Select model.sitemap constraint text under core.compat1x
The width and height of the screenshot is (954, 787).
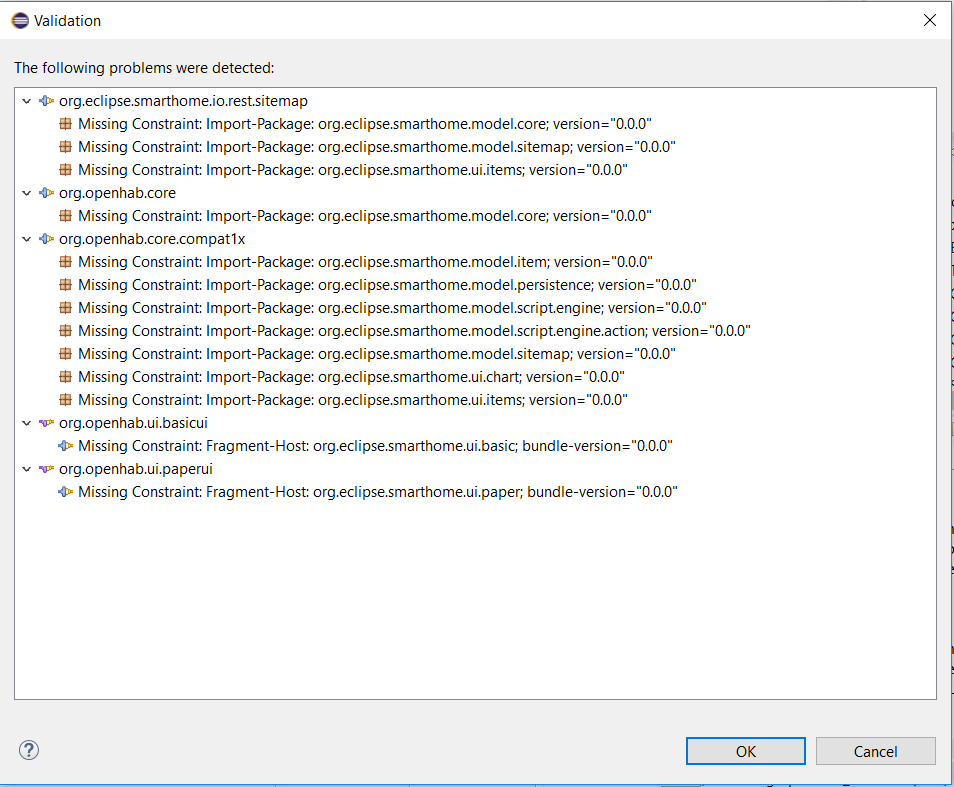click(377, 354)
